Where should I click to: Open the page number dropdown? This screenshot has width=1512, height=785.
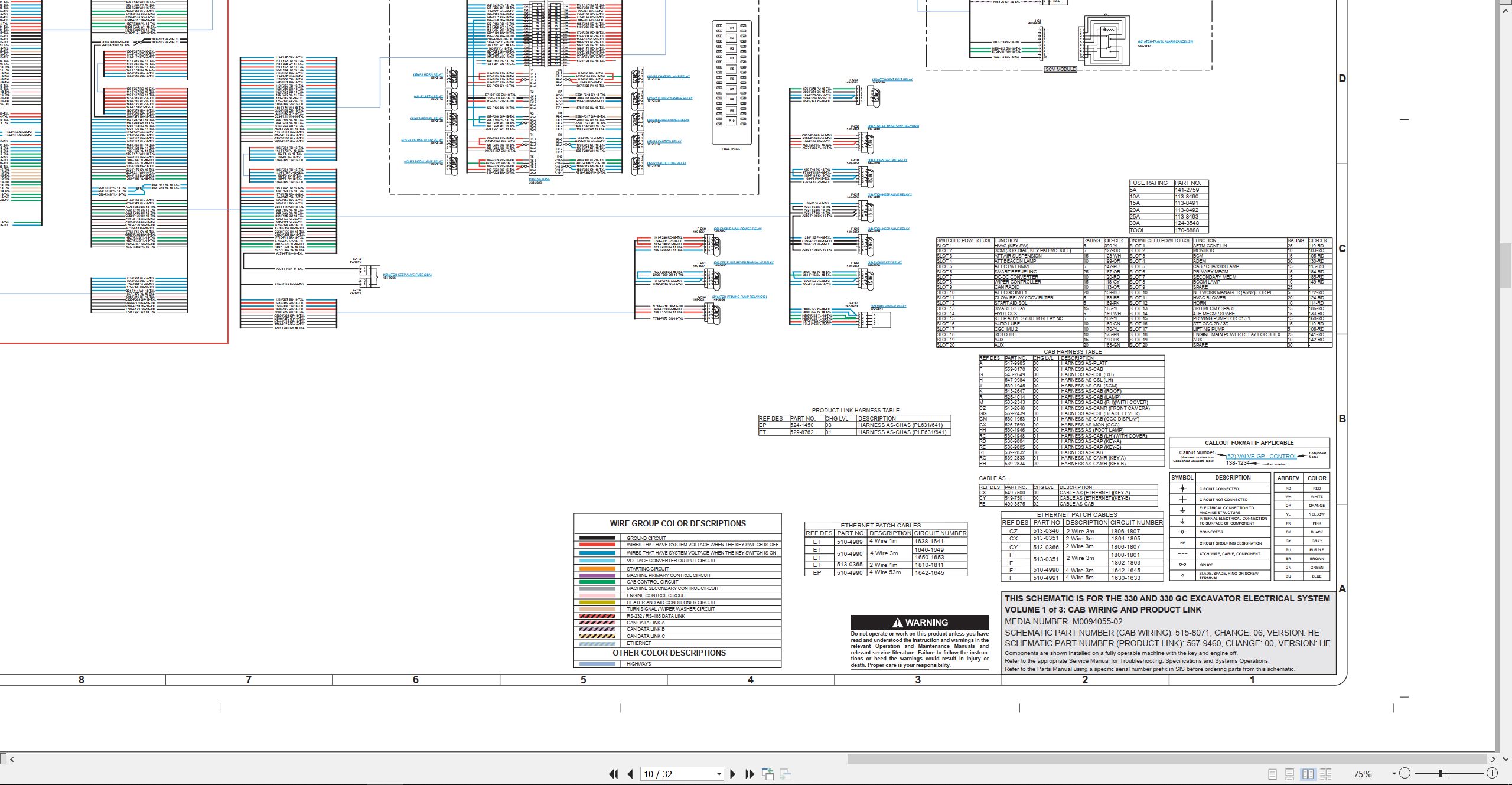719,774
